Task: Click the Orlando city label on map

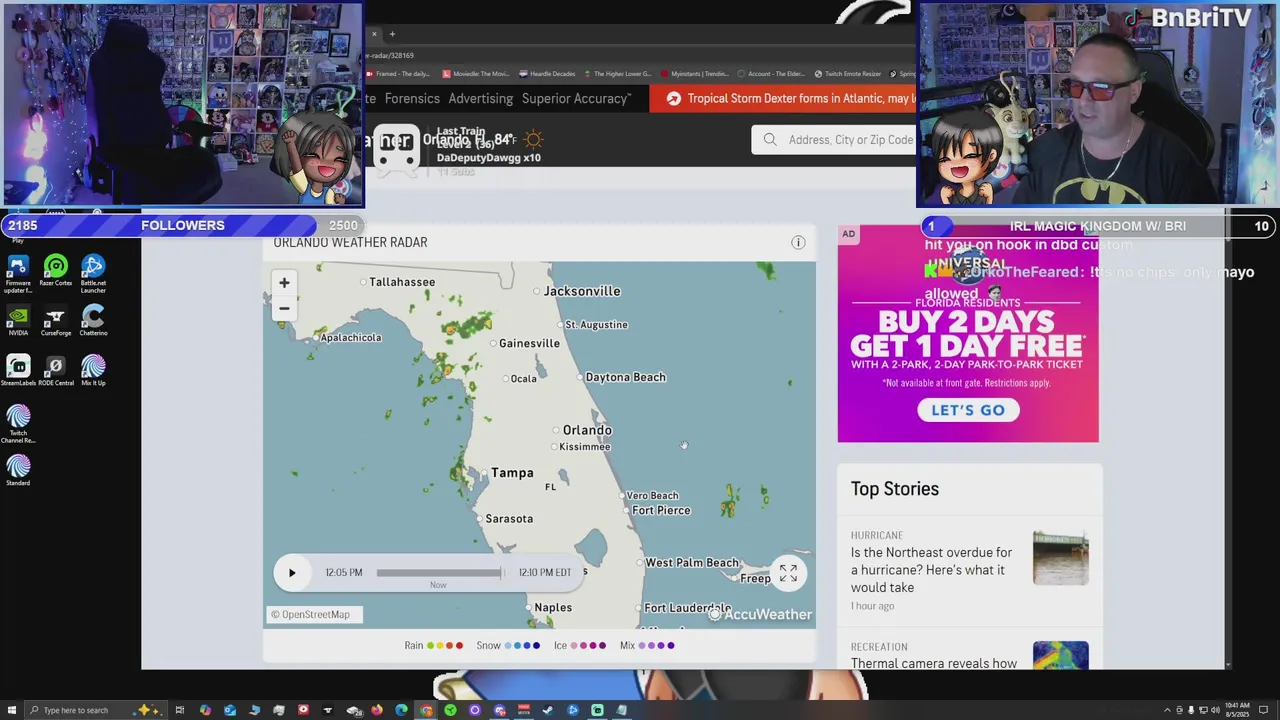Action: tap(587, 430)
